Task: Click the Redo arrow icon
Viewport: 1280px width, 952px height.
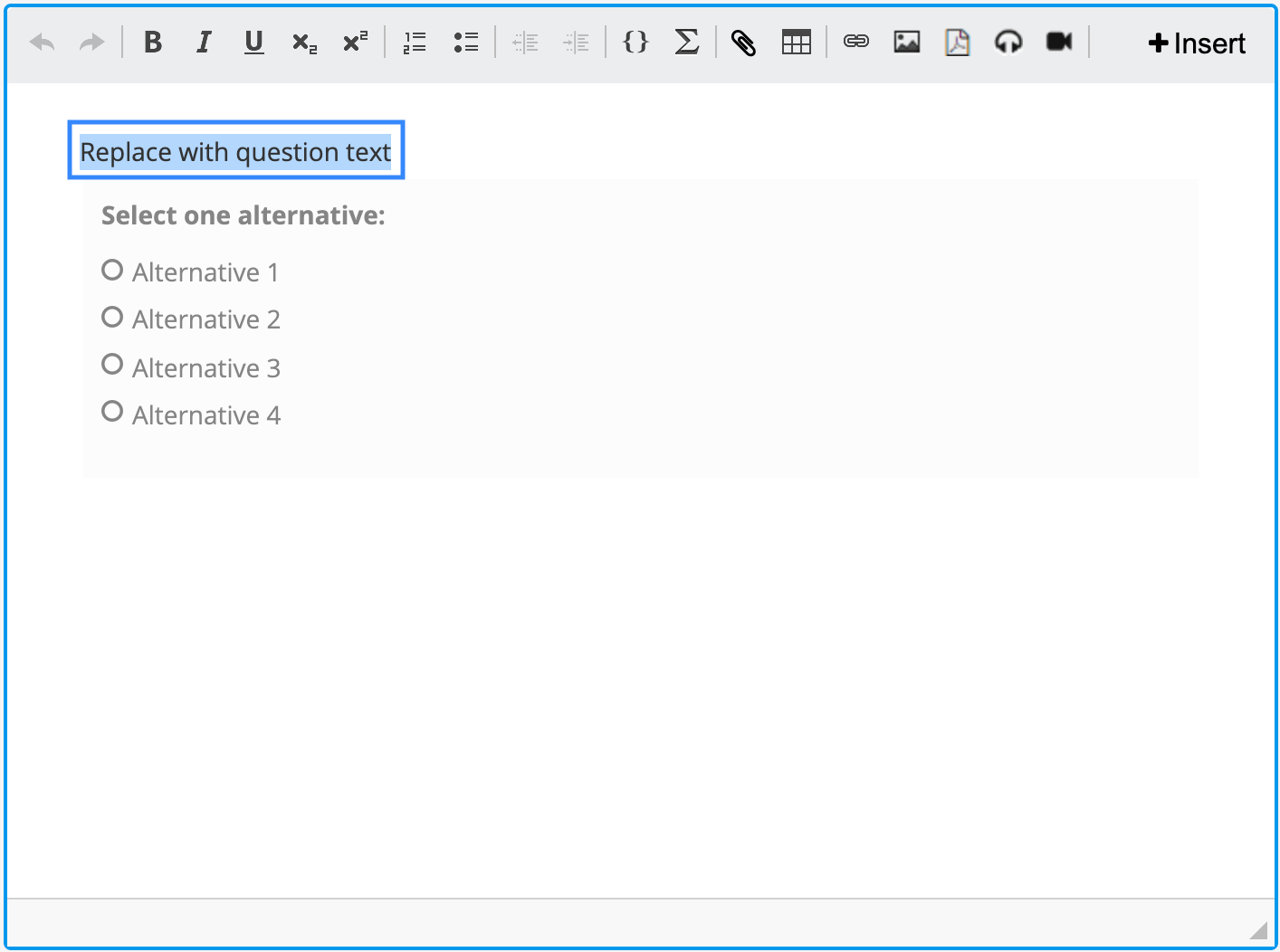Action: [91, 43]
